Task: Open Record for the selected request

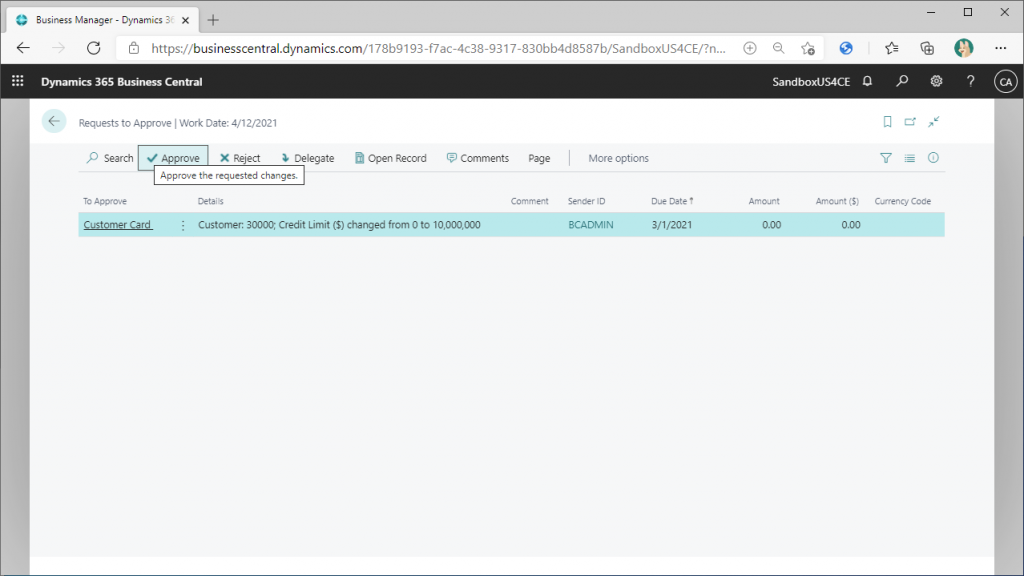Action: tap(391, 158)
